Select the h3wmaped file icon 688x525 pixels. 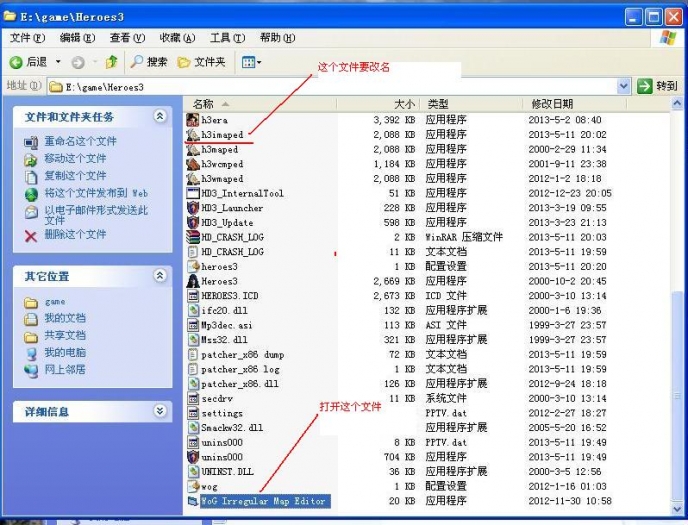[x=193, y=179]
